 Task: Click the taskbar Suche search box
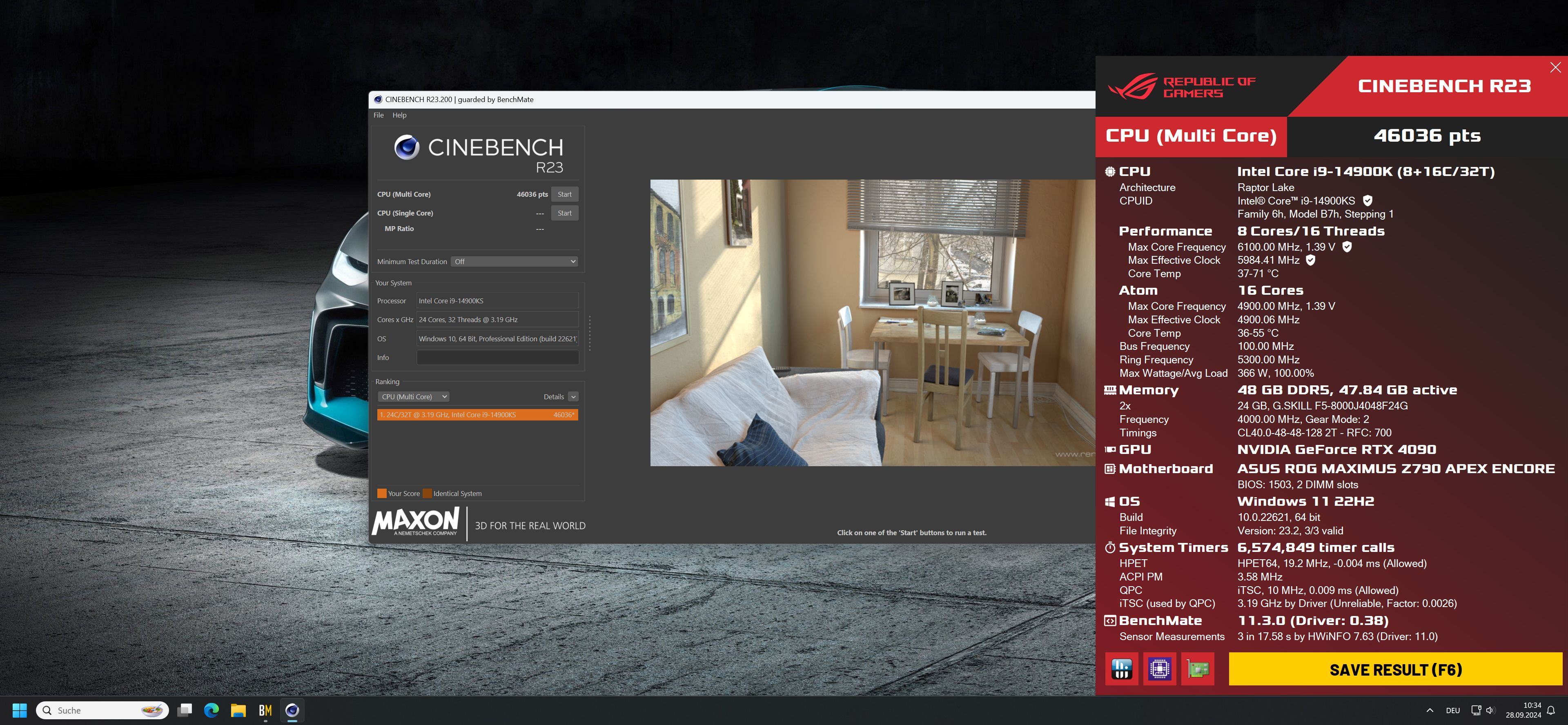coord(102,710)
